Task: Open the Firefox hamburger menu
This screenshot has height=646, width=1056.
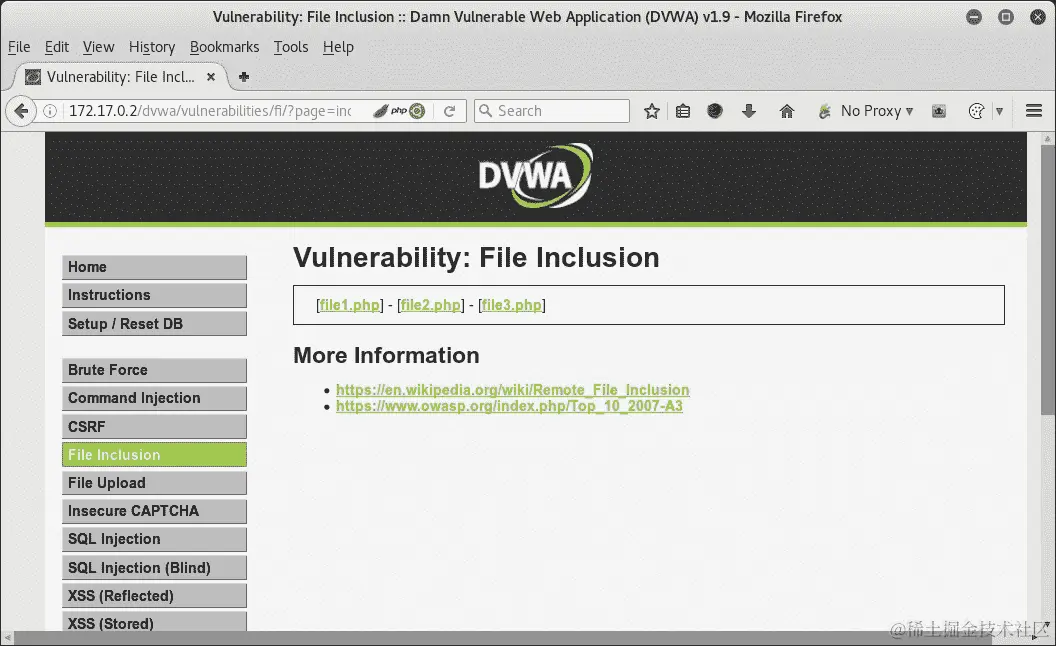Action: point(1034,110)
